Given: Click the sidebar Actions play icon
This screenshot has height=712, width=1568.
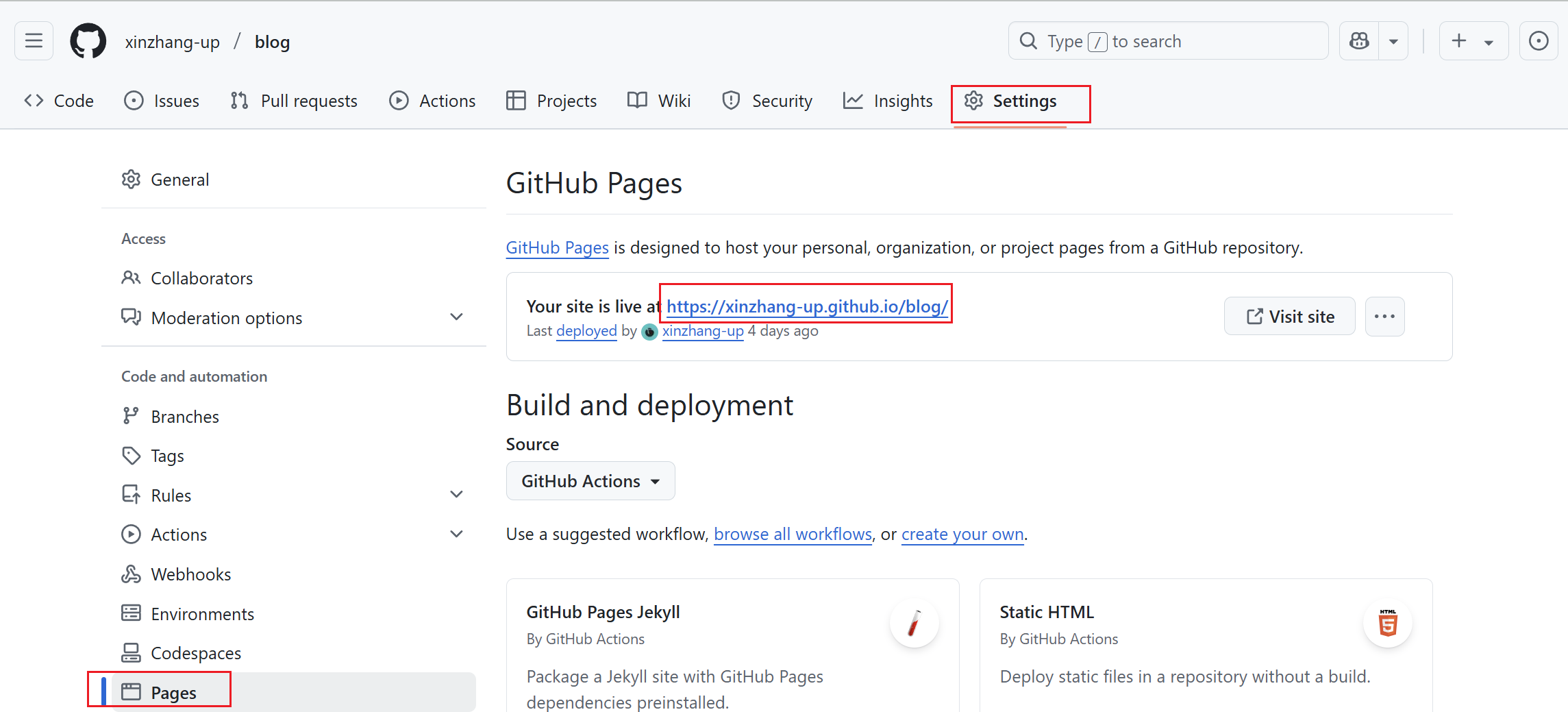Looking at the screenshot, I should [x=131, y=534].
